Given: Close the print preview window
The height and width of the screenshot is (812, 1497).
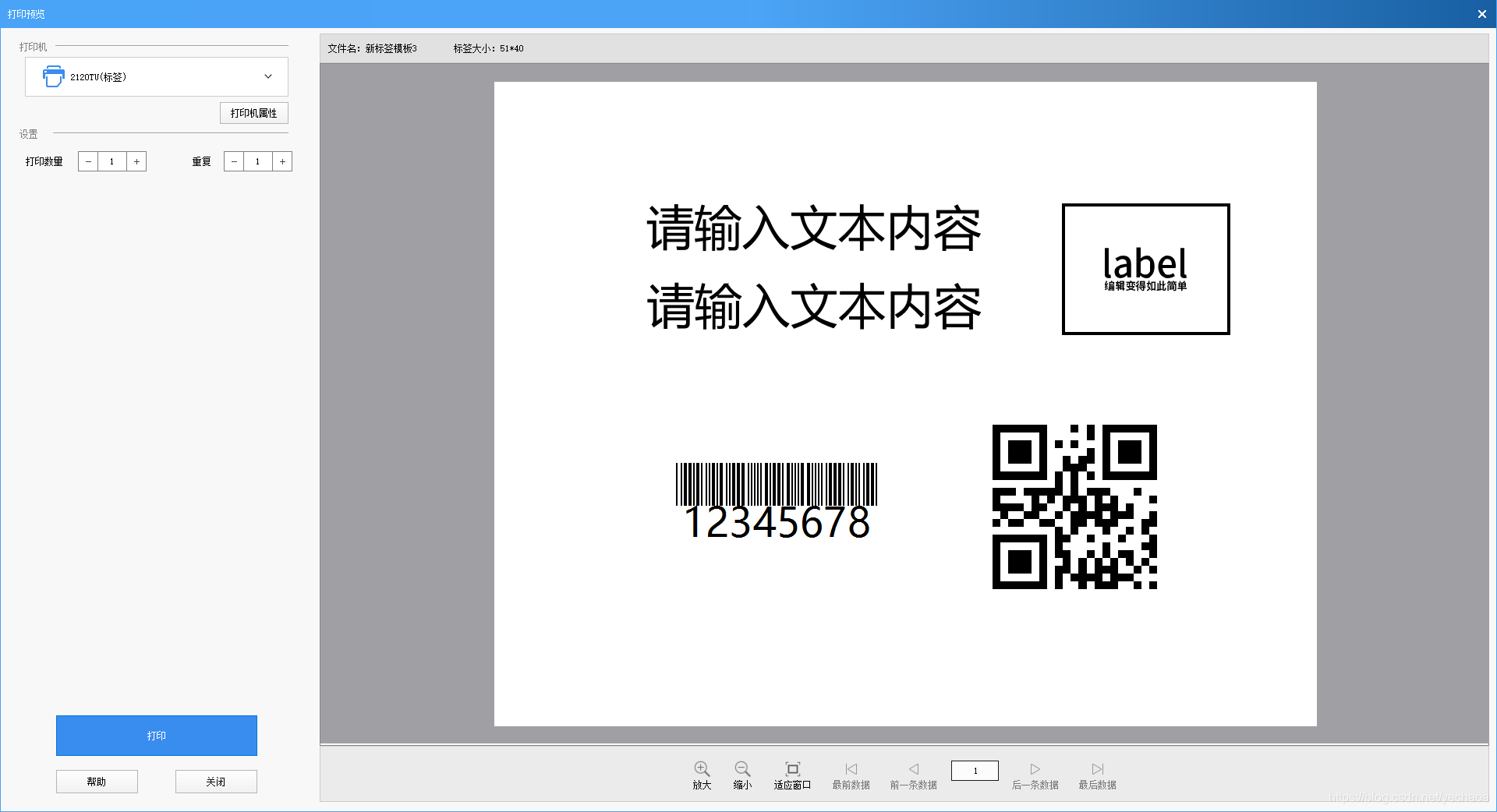Looking at the screenshot, I should tap(1481, 14).
